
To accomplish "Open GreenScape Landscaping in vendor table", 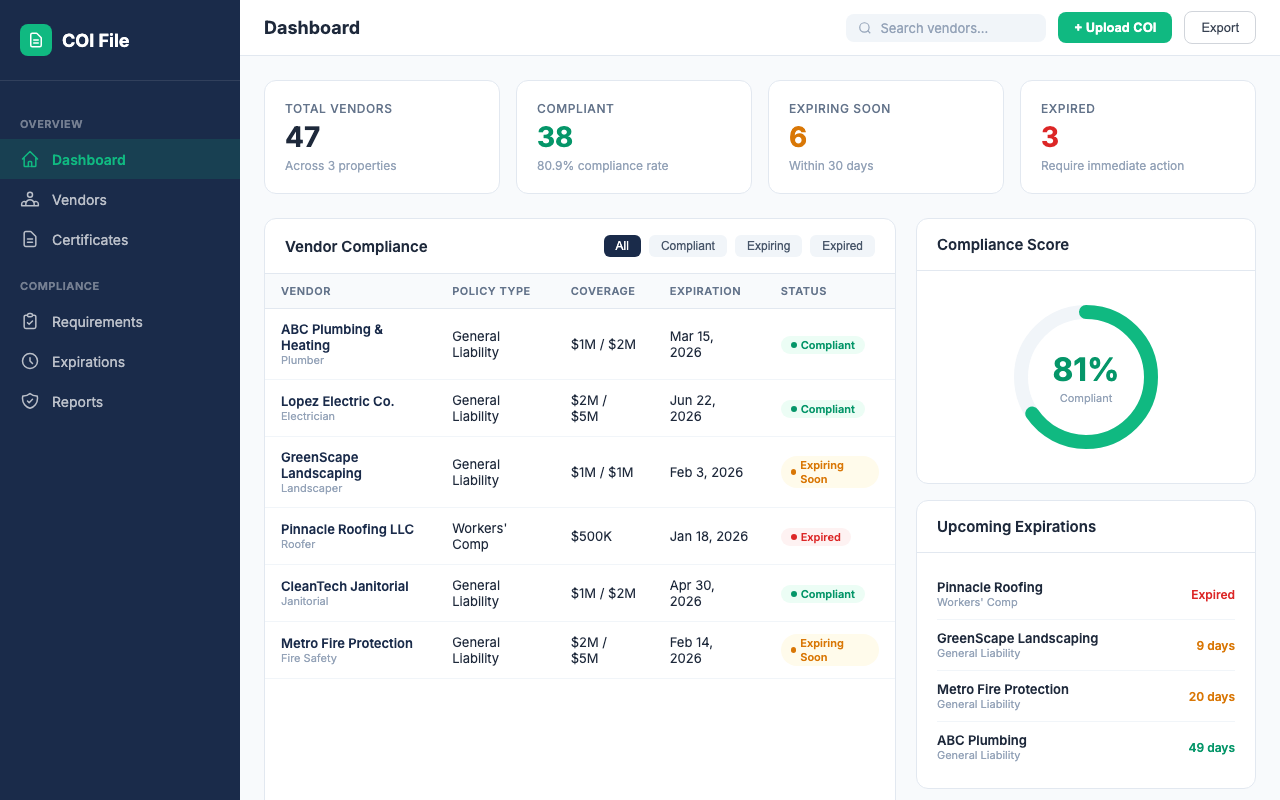I will [x=580, y=472].
